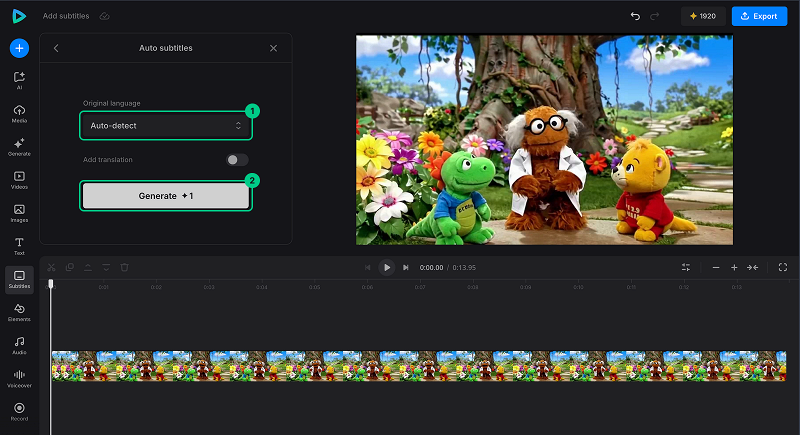Click the scissors split tool

[x=51, y=267]
